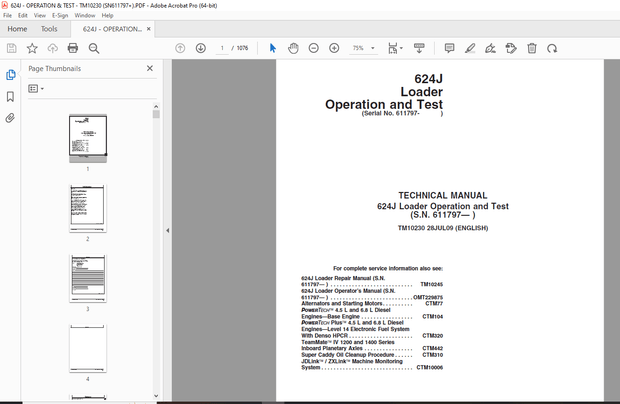Select page 2 thumbnail
This screenshot has width=620, height=404.
[x=88, y=208]
